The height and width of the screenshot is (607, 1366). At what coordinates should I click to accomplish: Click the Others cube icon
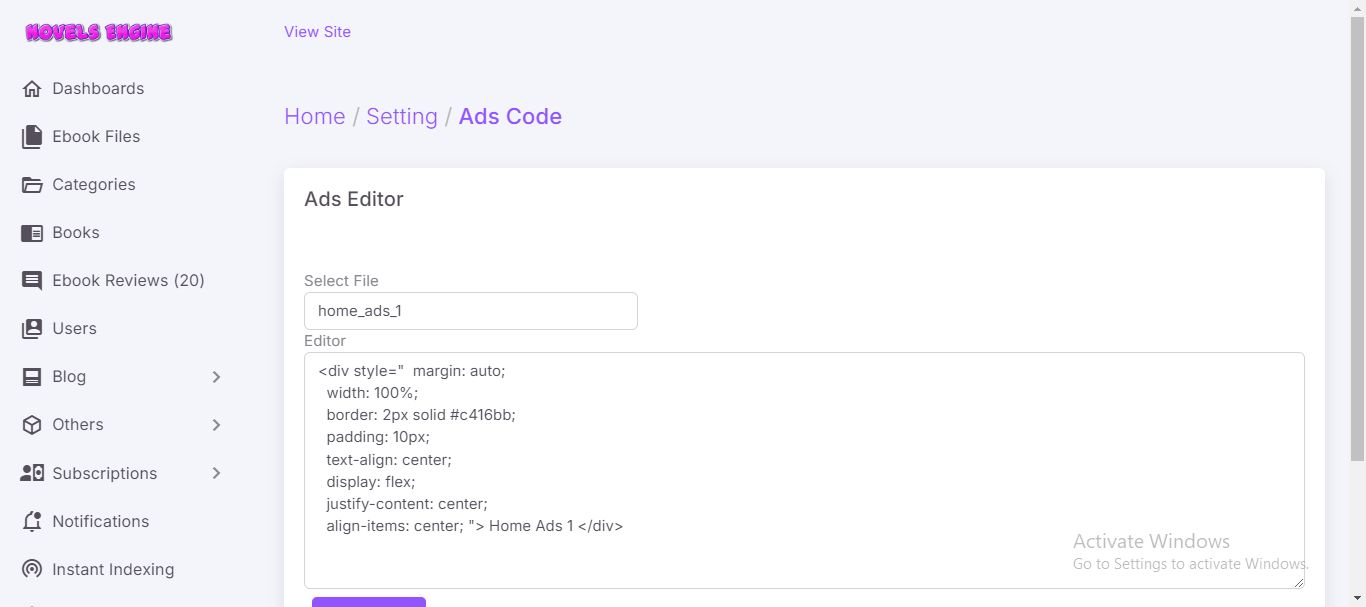pos(32,425)
